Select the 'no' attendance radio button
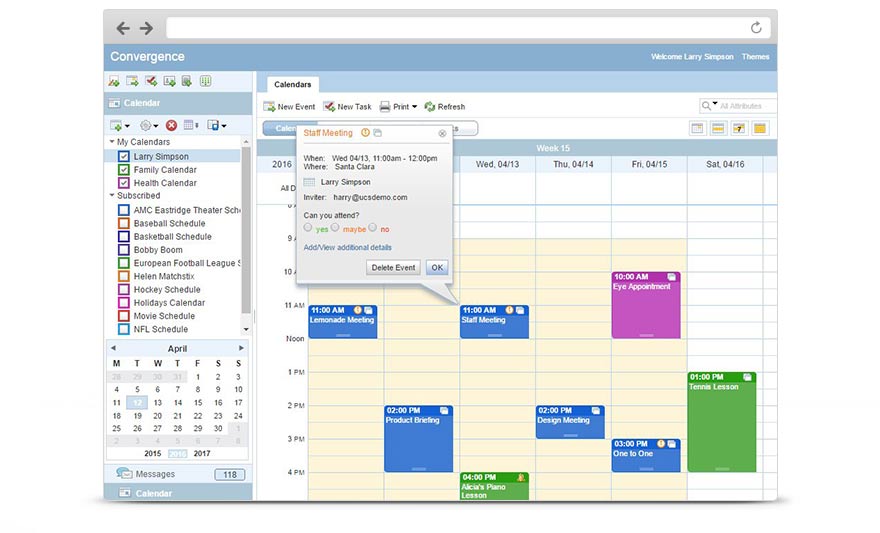 pos(373,227)
